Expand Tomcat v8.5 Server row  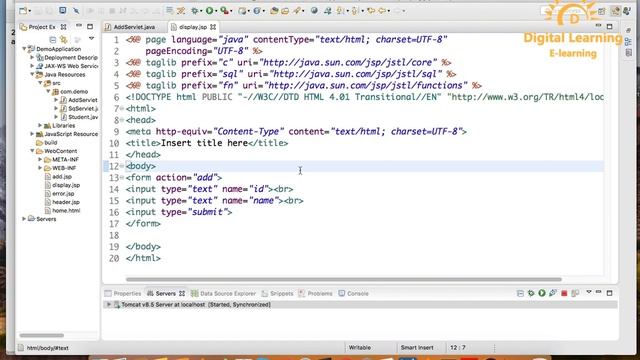[109, 304]
